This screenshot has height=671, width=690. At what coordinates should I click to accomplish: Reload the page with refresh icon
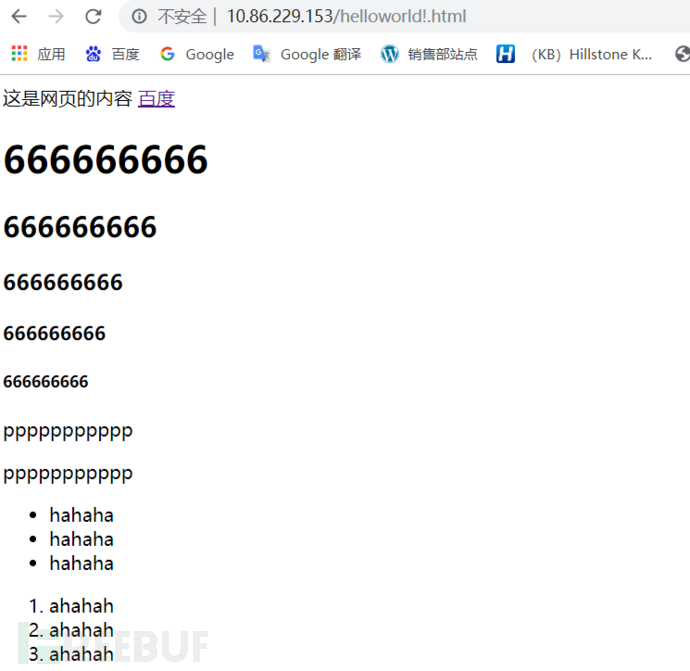coord(93,17)
